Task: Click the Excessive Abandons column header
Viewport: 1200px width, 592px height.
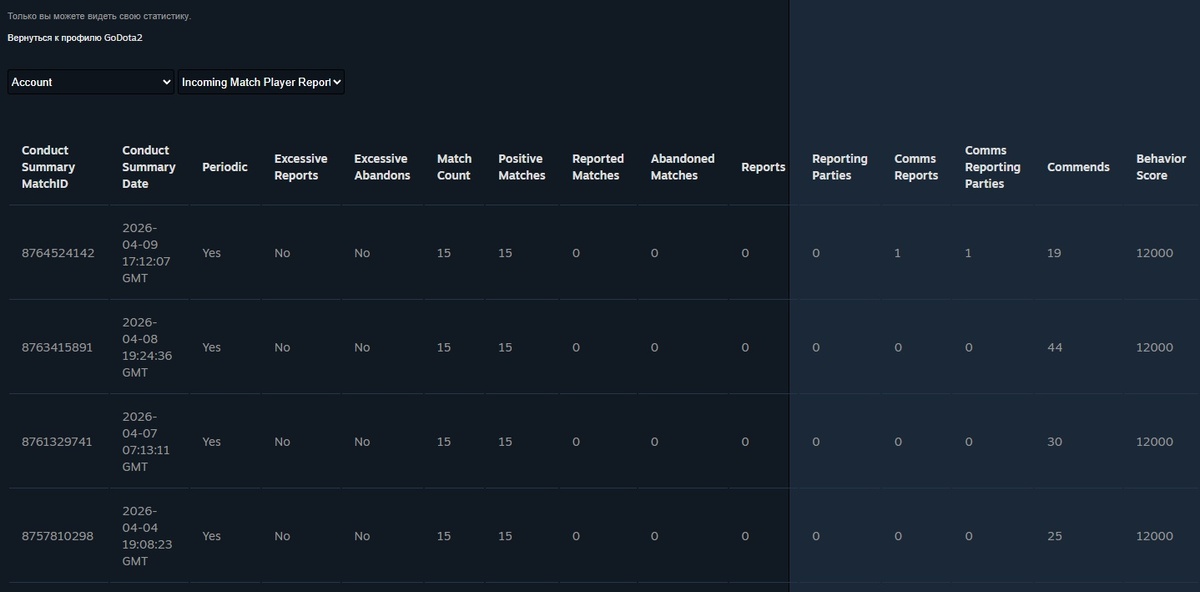Action: [382, 167]
